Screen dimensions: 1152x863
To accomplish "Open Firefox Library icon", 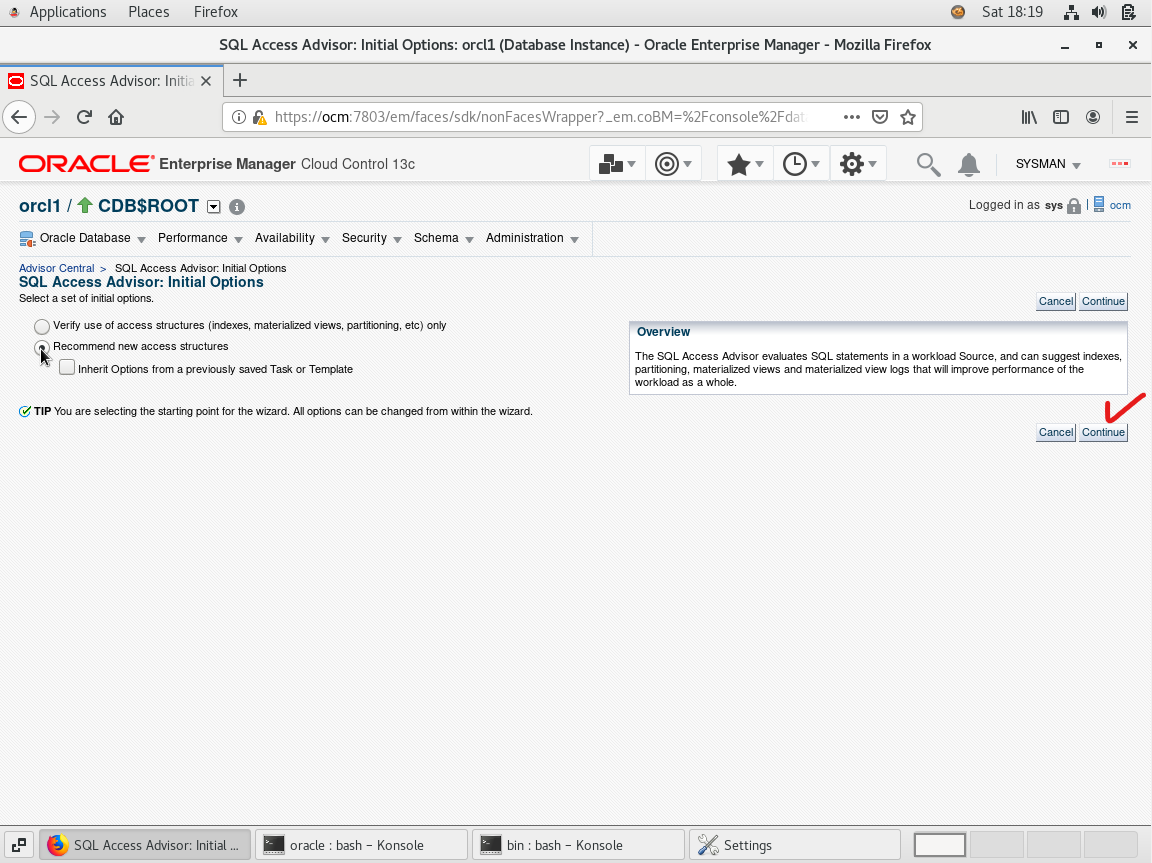I will [1029, 117].
